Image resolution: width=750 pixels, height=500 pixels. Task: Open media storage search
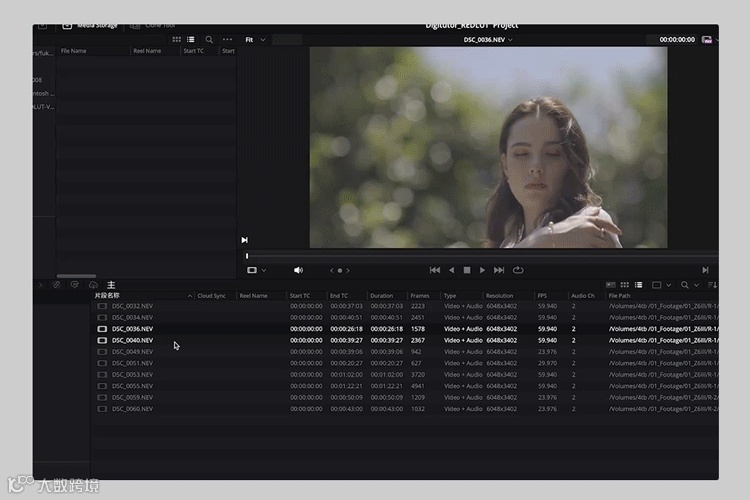point(209,40)
